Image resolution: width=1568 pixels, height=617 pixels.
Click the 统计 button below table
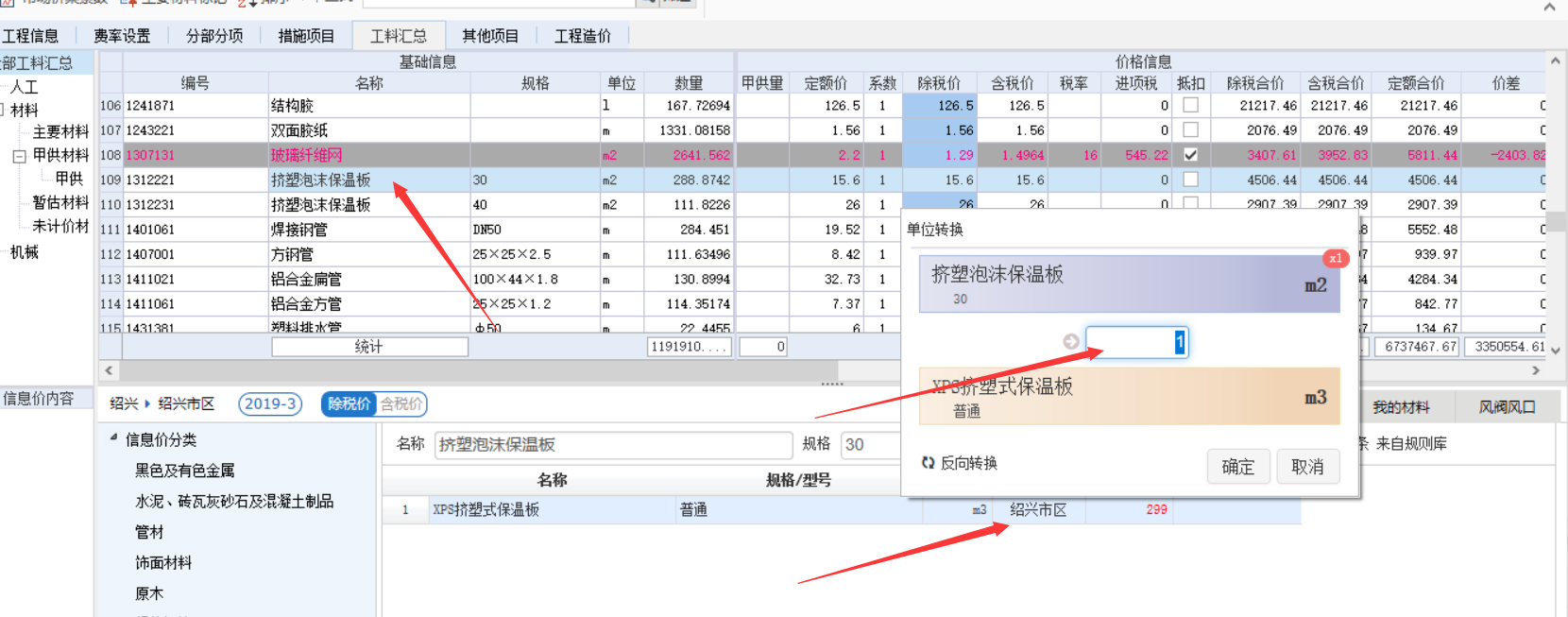tap(369, 347)
